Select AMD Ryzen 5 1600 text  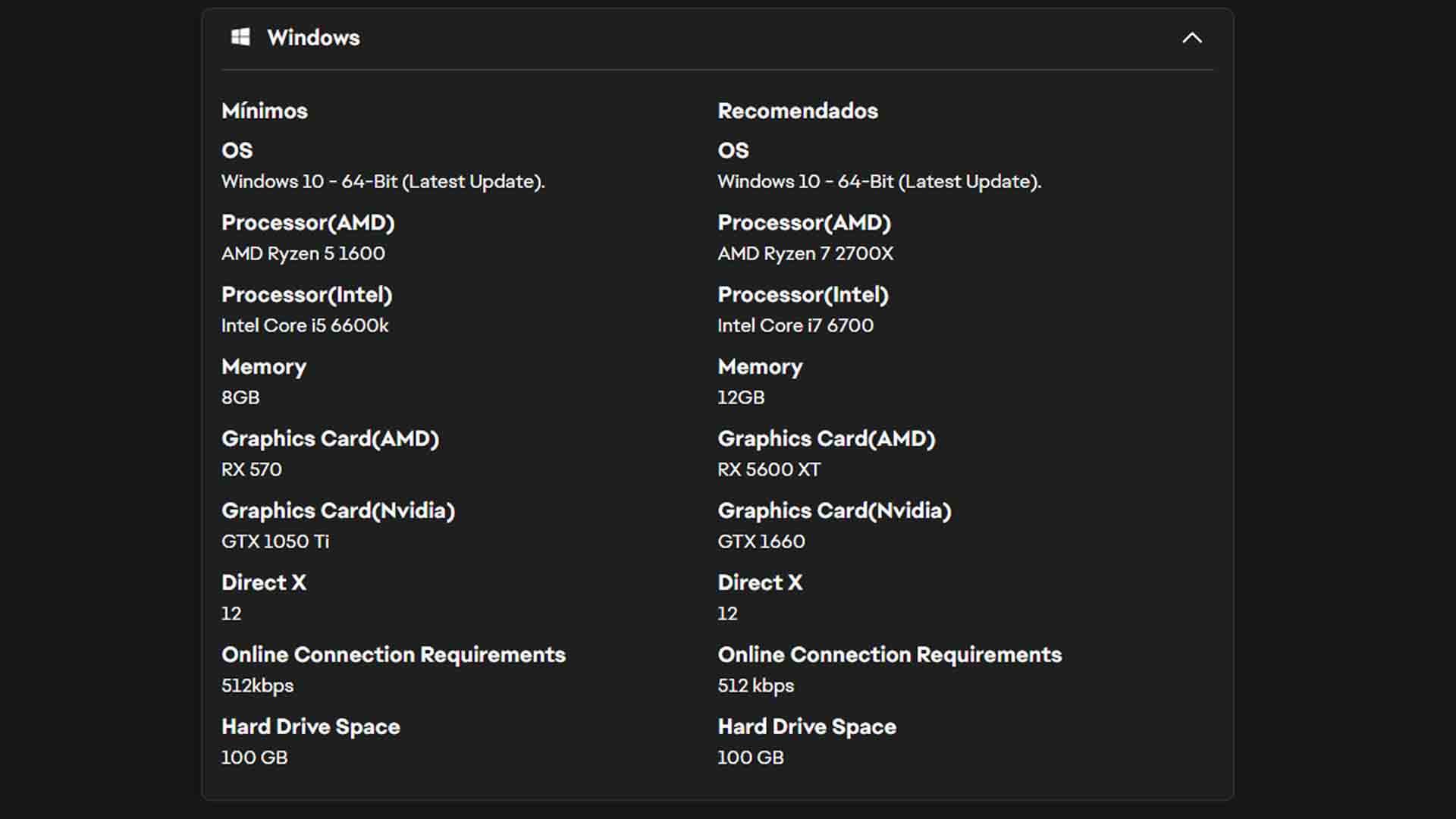tap(303, 253)
